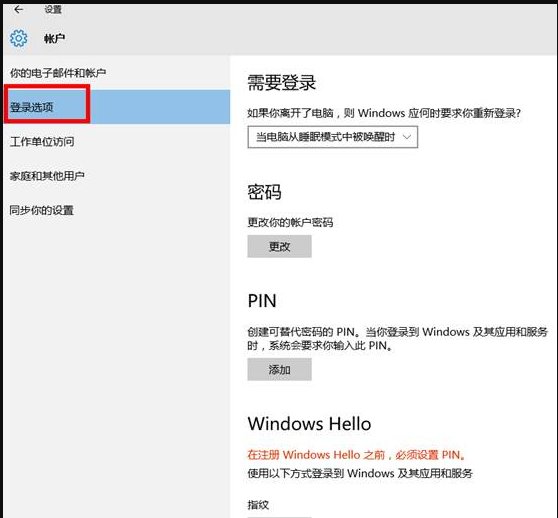The image size is (558, 518).
Task: Click the 密码 heading
Action: (264, 192)
